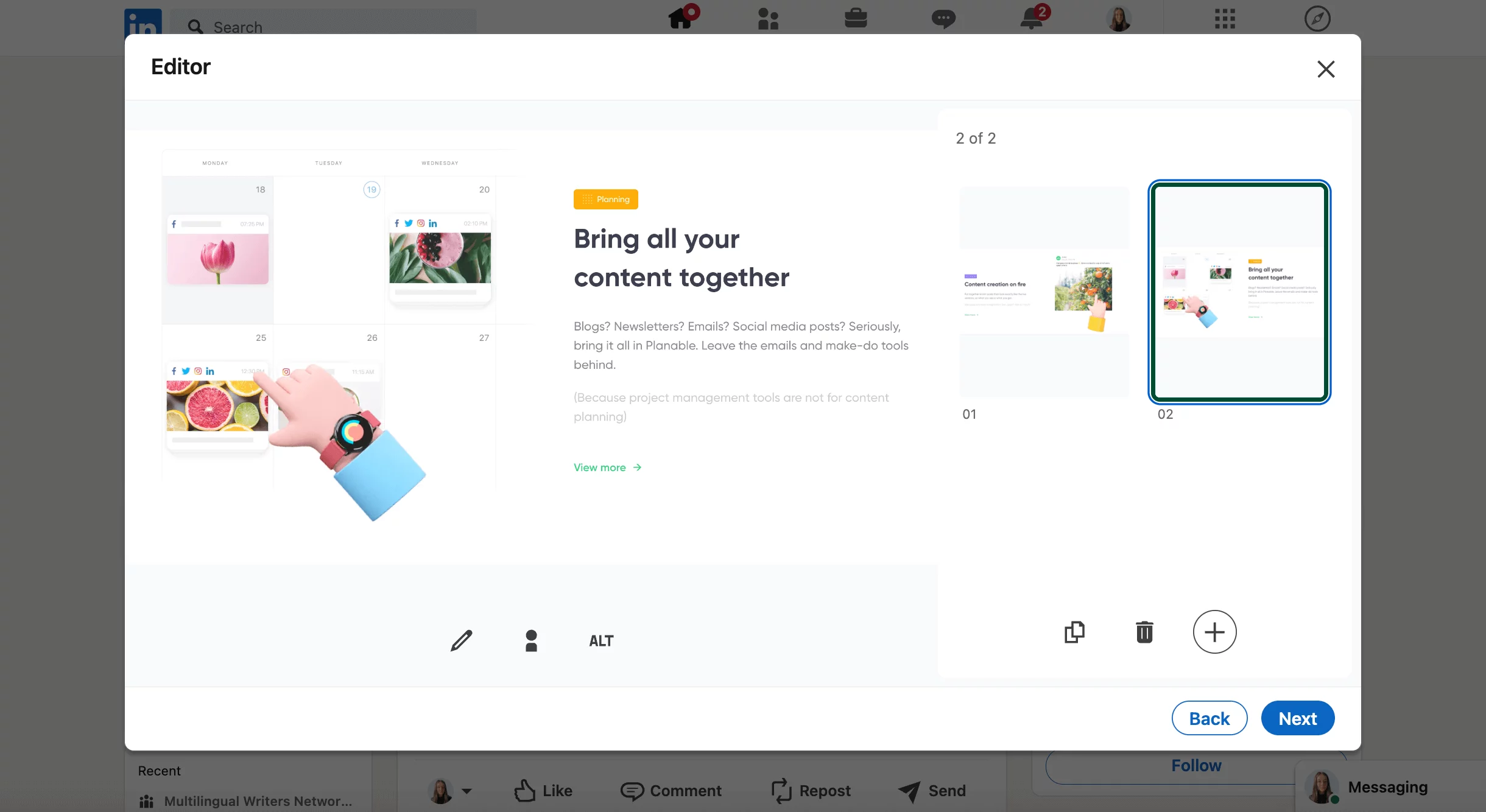The height and width of the screenshot is (812, 1486).
Task: Click the notifications bell icon
Action: tap(1030, 18)
